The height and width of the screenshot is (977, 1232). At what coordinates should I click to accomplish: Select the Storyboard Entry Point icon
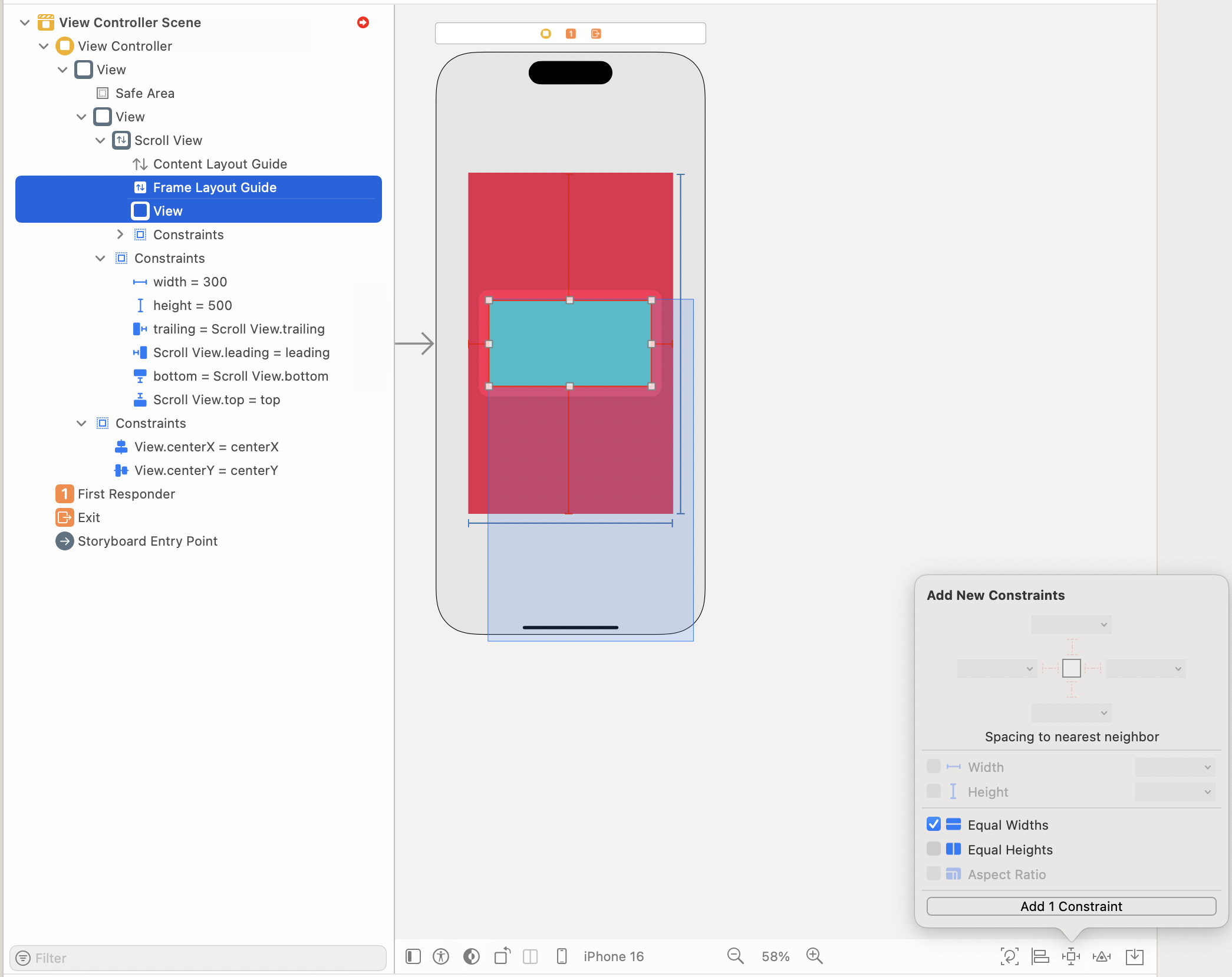coord(64,541)
